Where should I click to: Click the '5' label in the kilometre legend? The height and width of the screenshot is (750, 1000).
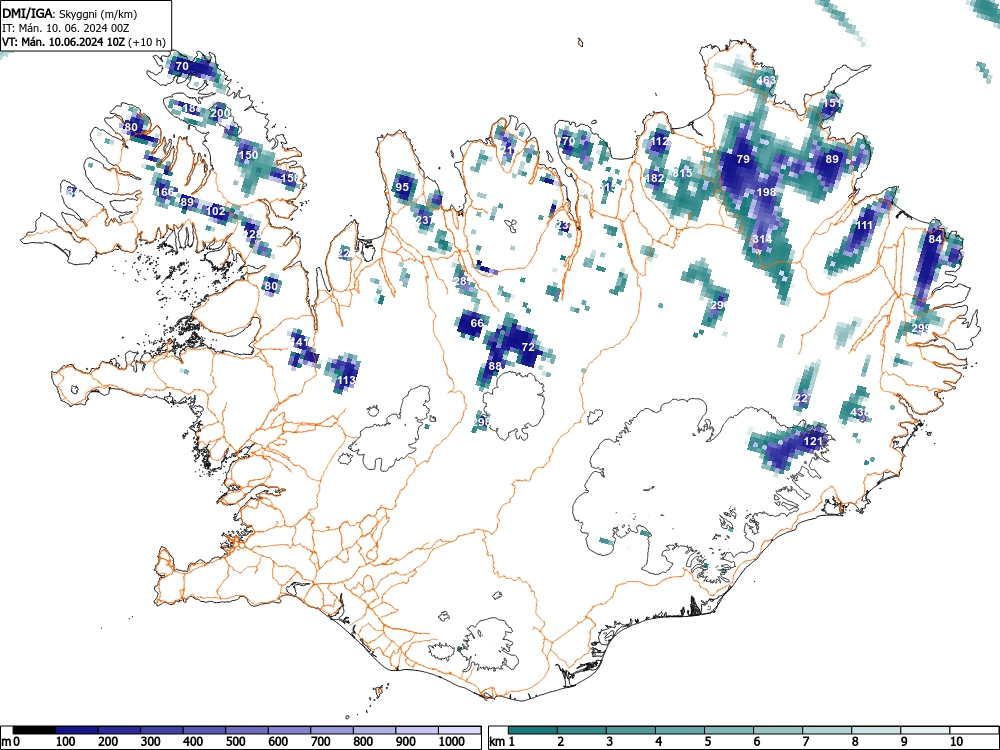pyautogui.click(x=708, y=742)
